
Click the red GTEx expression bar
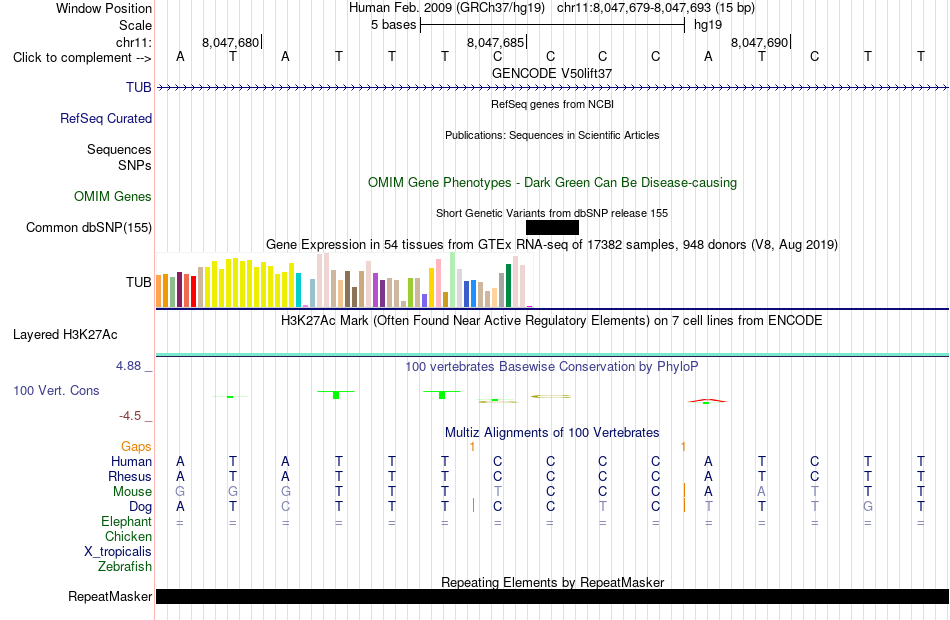(x=193, y=292)
